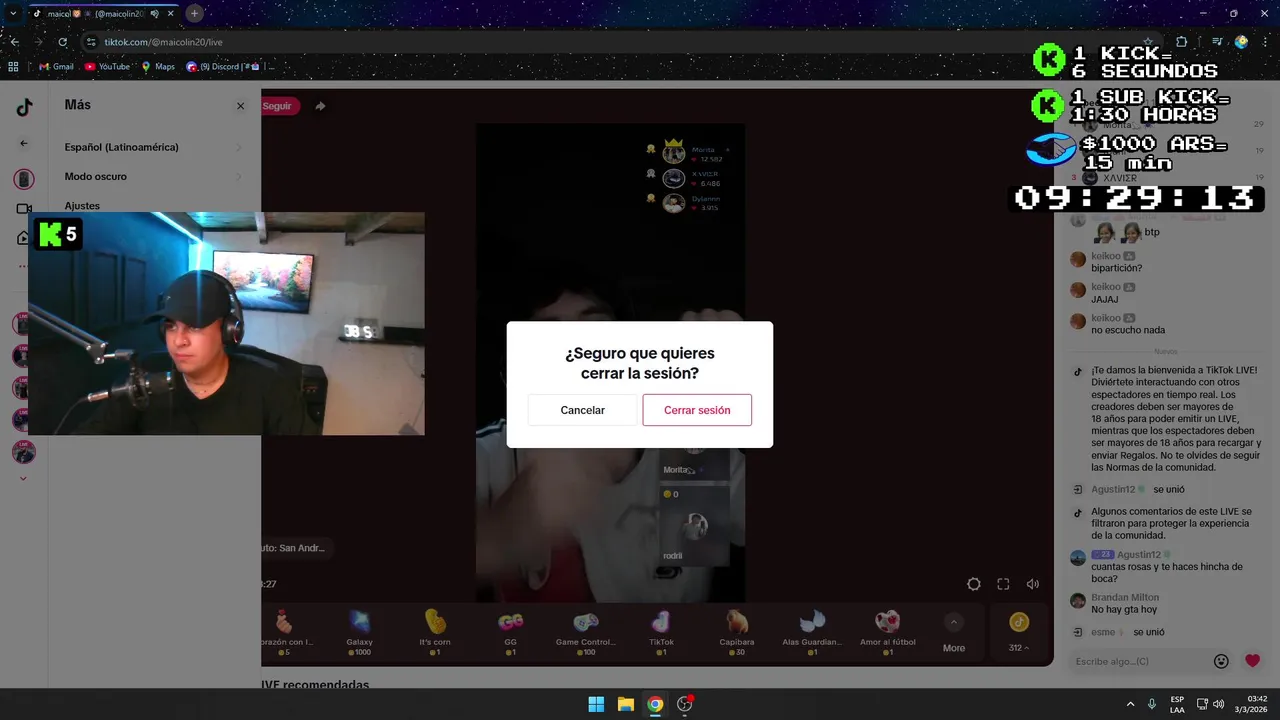Open the player settings gear icon
Screen dimensions: 1280x720
[x=973, y=585]
